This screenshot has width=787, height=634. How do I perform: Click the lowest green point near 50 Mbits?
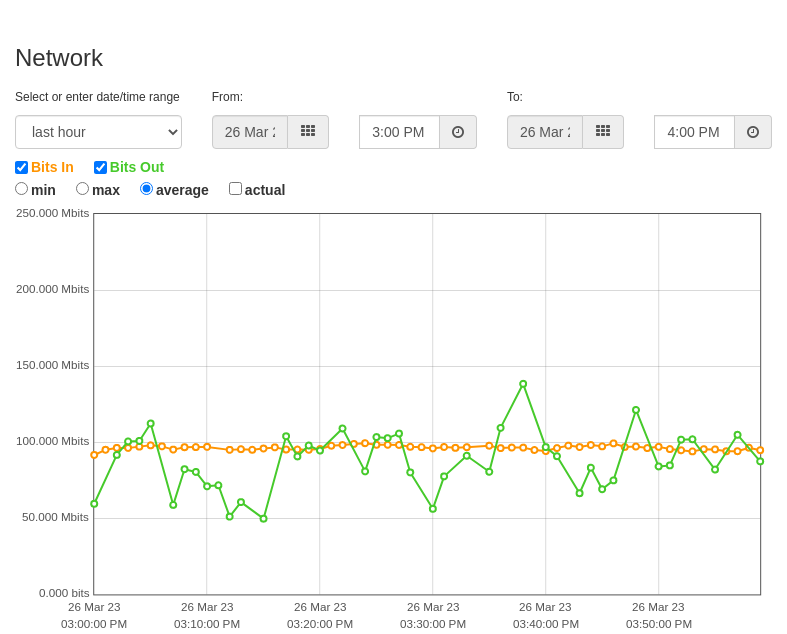(264, 519)
